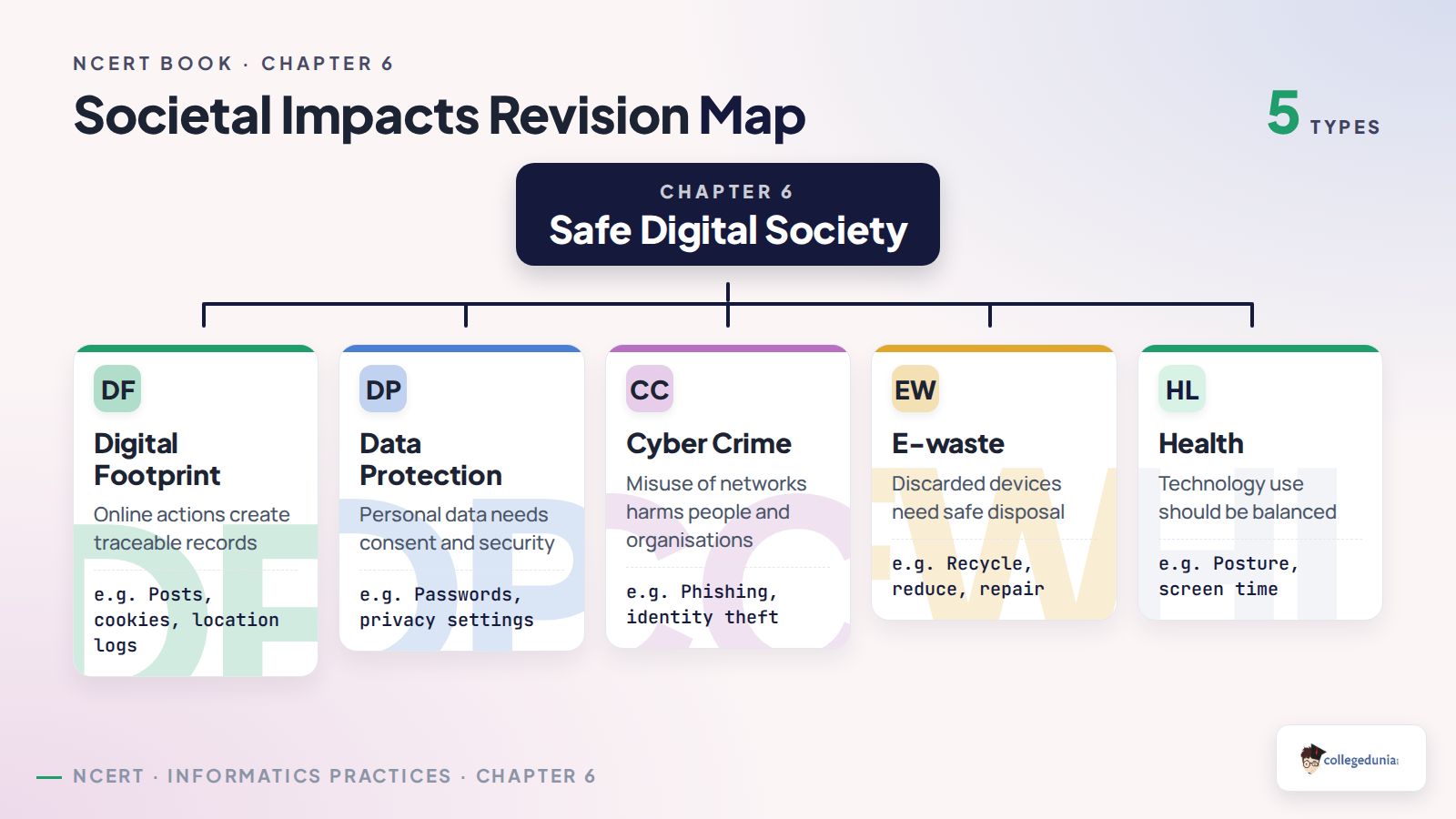Select text 'Discarded devices need safe disposal'
The width and height of the screenshot is (1456, 819).
tap(978, 498)
